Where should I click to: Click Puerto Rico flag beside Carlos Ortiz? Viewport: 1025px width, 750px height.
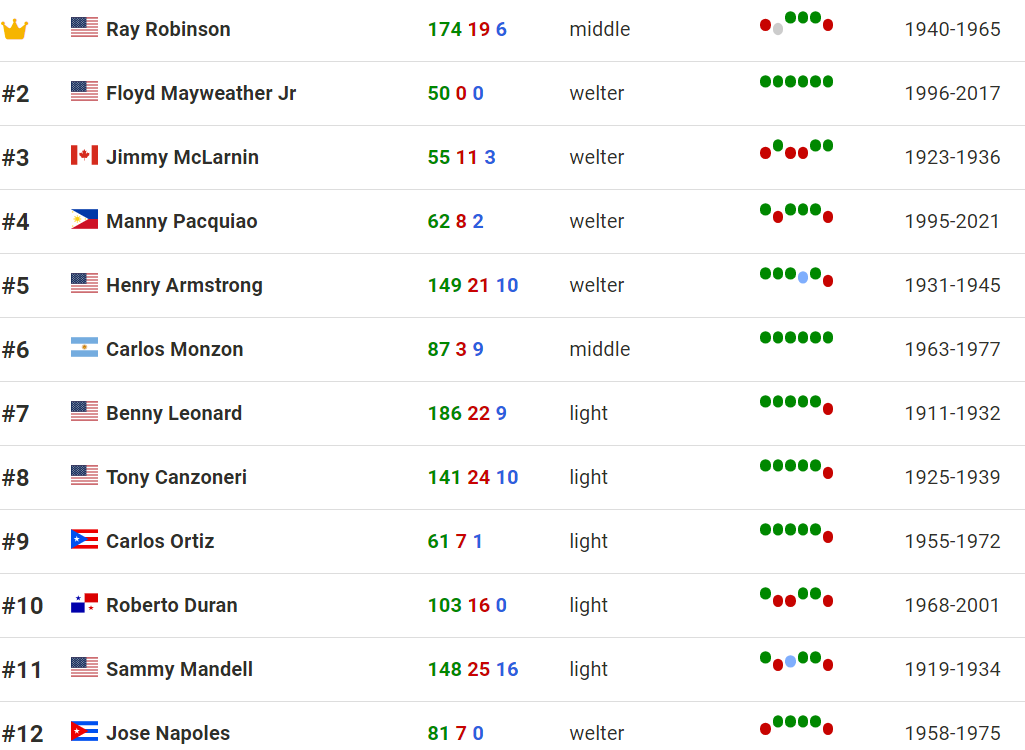click(x=84, y=539)
